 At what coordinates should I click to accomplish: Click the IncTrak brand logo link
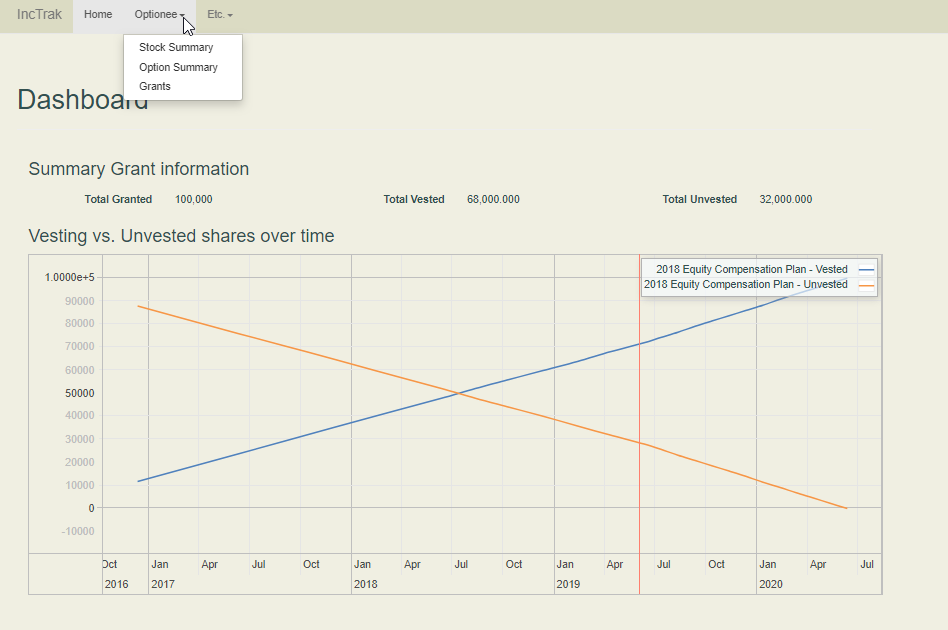[x=39, y=15]
